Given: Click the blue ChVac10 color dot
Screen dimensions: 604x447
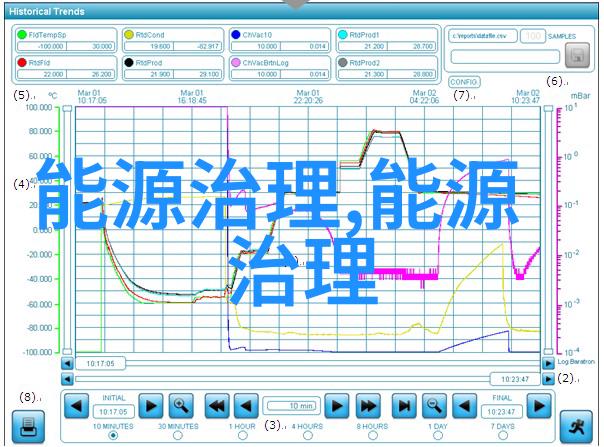Looking at the screenshot, I should pos(236,34).
